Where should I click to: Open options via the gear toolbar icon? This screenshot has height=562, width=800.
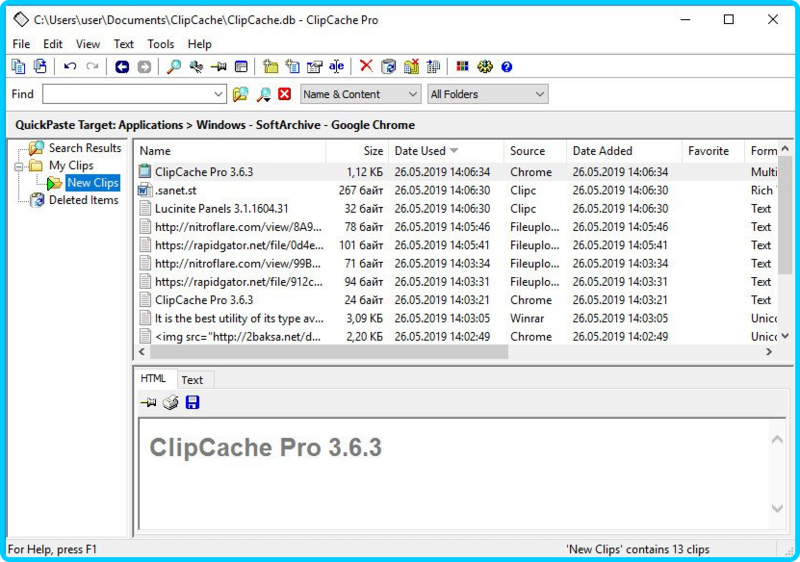pos(485,66)
